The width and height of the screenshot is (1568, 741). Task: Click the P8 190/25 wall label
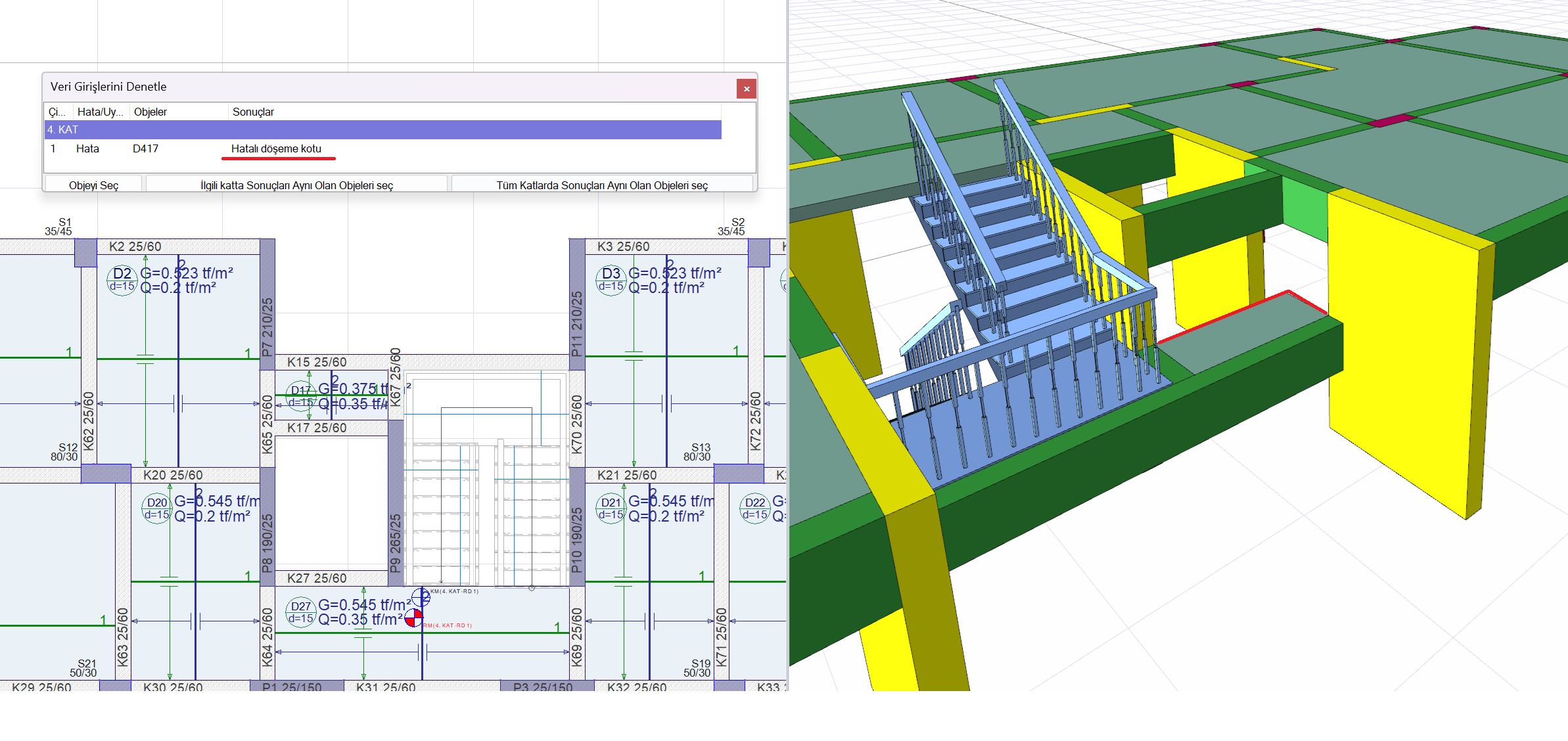coord(267,543)
